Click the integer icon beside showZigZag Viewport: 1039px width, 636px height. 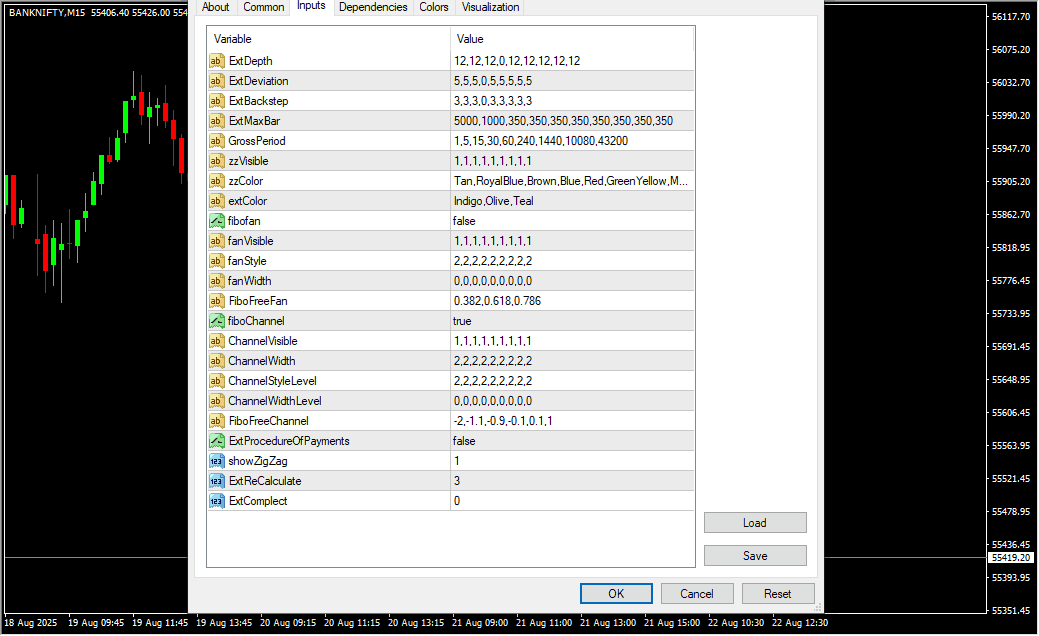[216, 461]
